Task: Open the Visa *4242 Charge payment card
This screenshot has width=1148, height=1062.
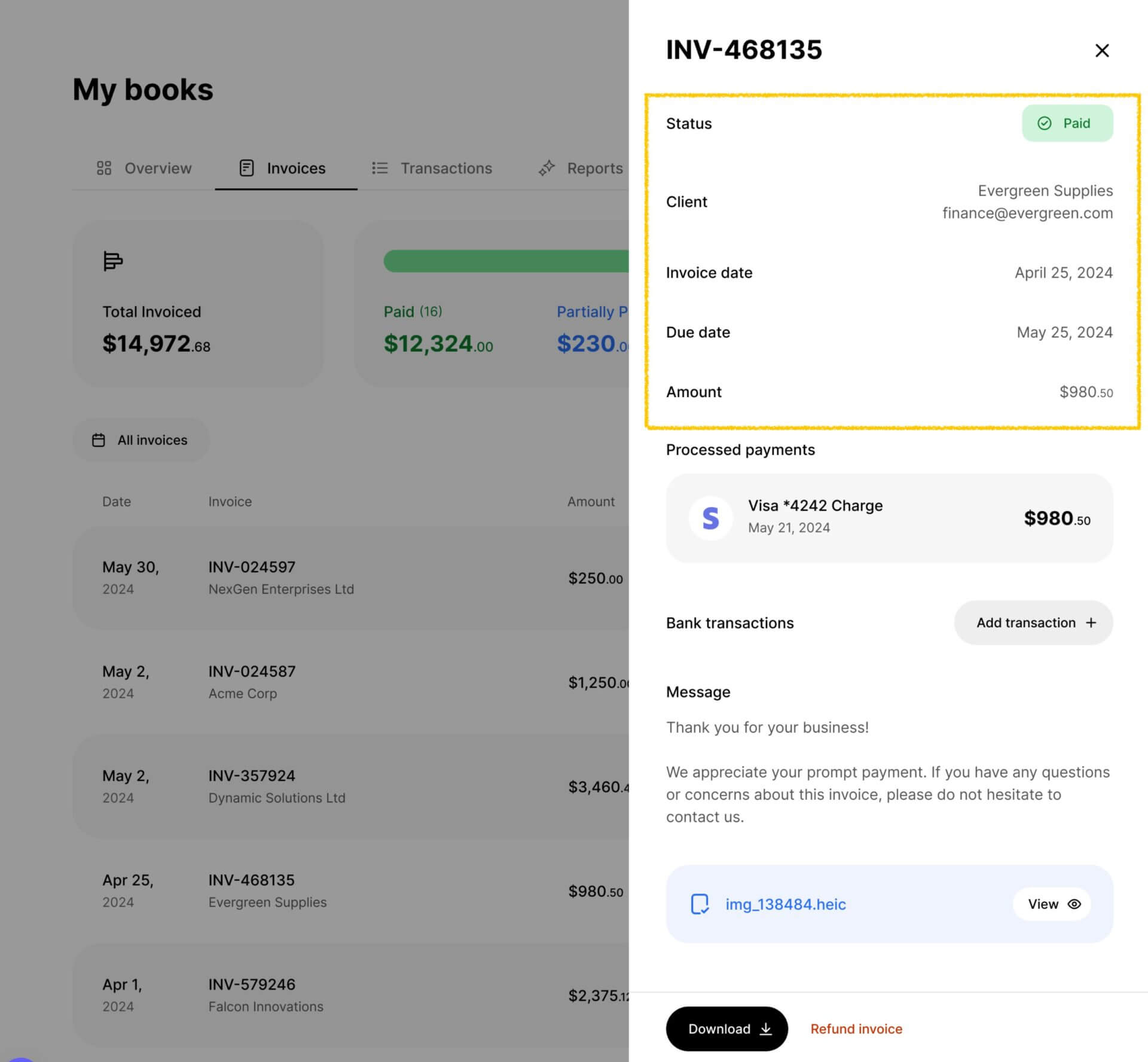Action: 889,518
